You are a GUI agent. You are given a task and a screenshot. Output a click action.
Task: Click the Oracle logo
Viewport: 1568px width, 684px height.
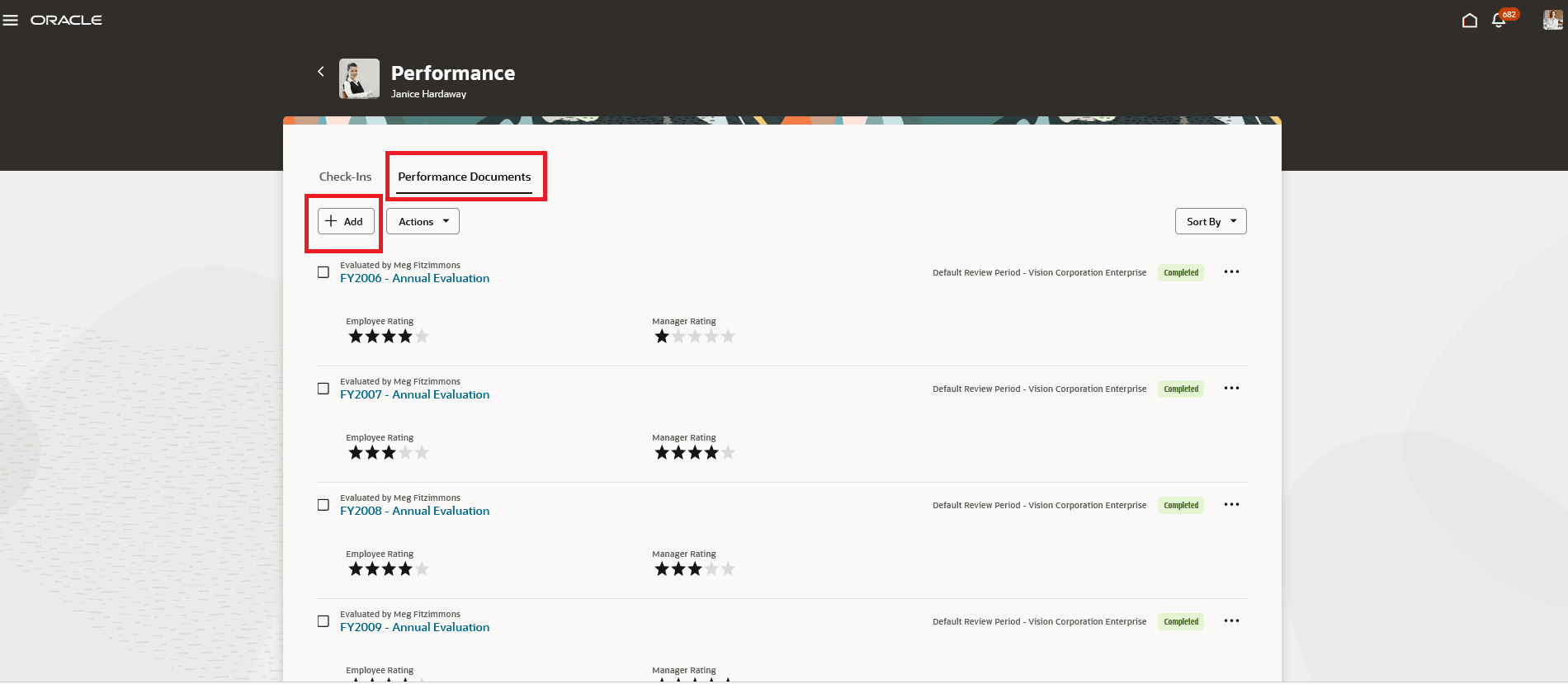click(66, 20)
